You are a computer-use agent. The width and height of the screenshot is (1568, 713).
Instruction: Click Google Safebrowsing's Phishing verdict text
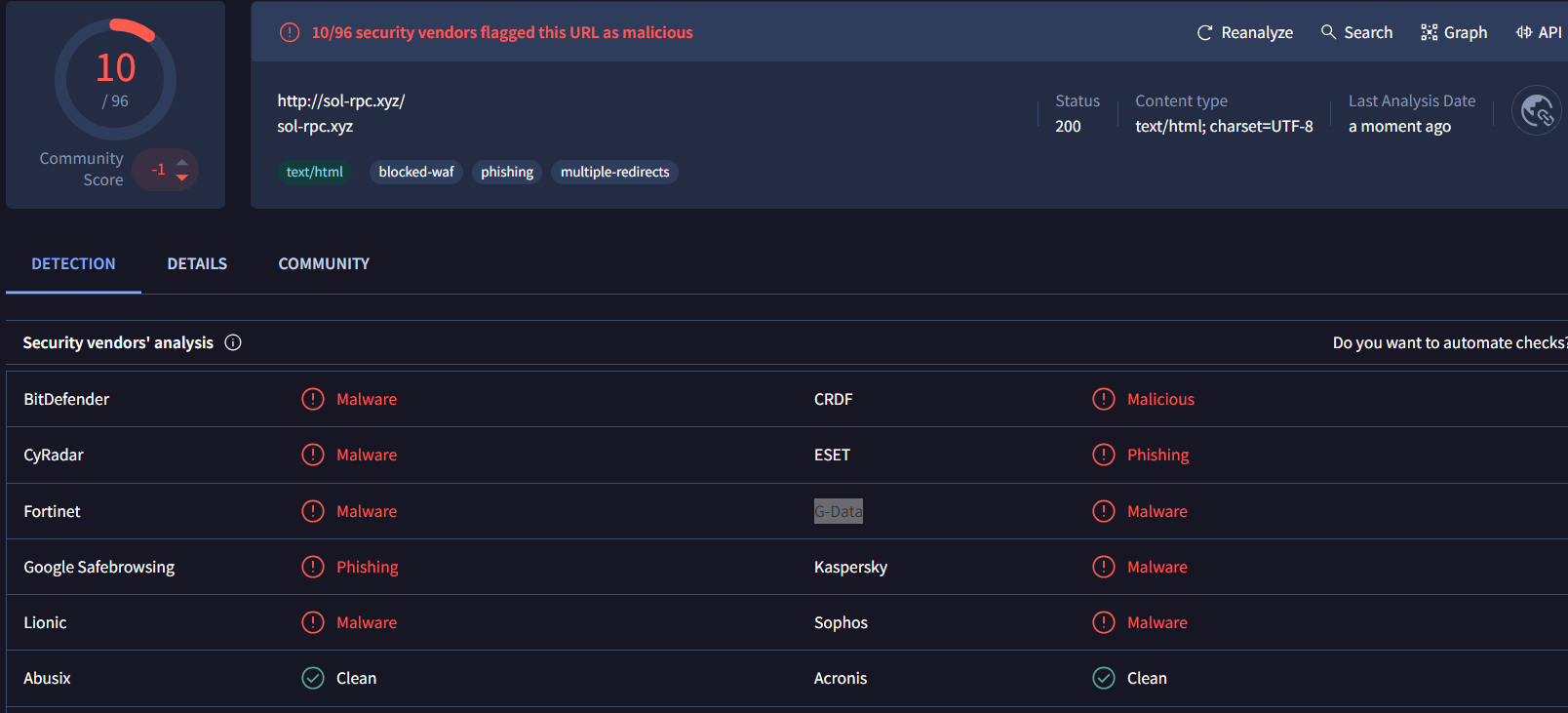368,567
